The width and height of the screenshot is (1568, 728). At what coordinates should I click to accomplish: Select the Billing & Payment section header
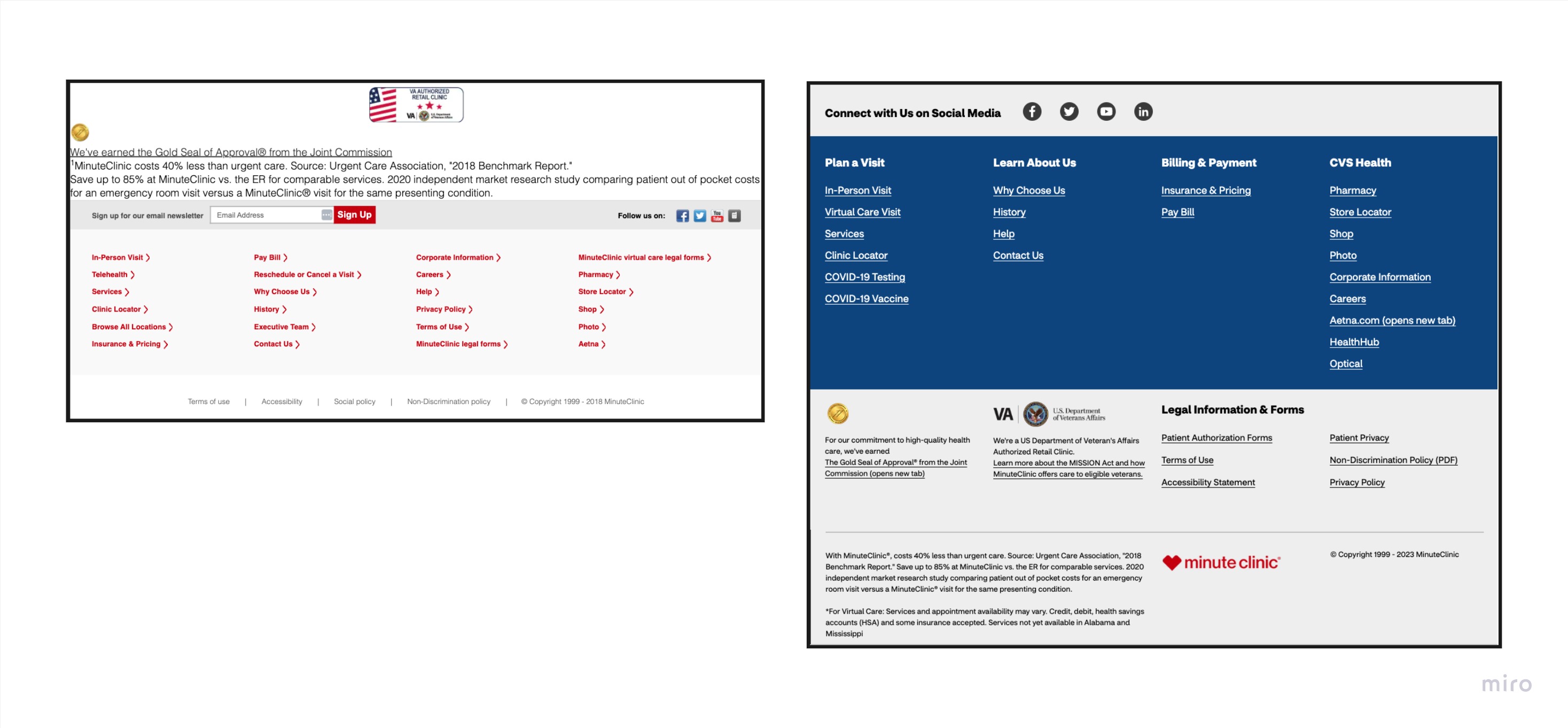[x=1208, y=162]
